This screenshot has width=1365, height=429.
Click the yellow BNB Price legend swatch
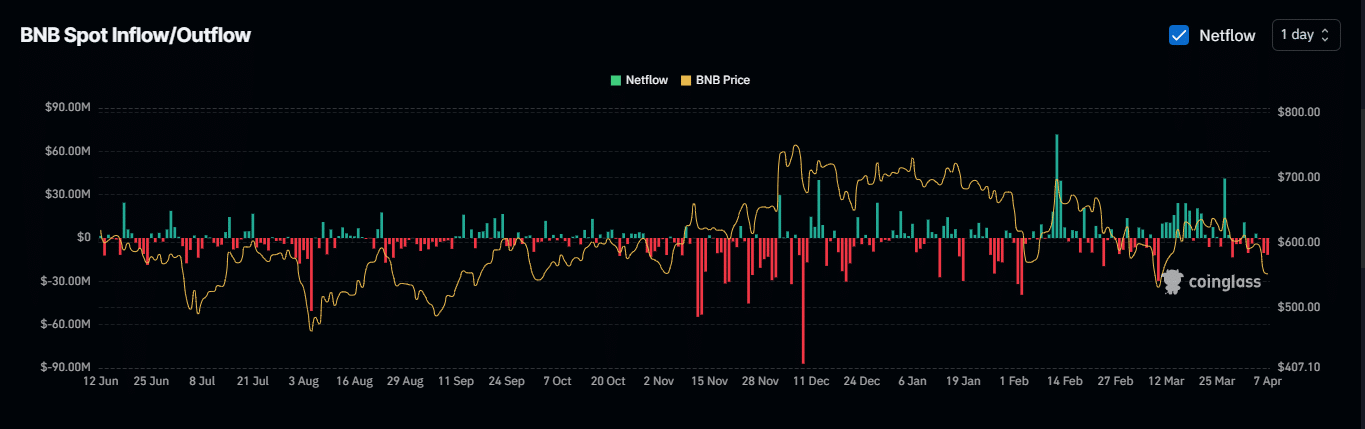click(x=686, y=80)
